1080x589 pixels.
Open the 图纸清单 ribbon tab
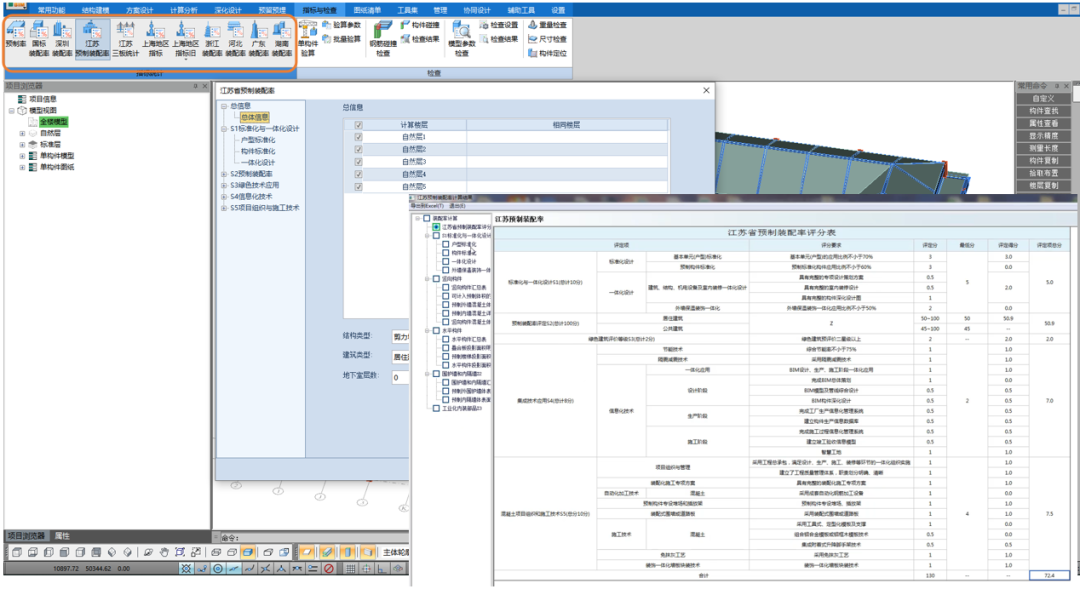coord(367,9)
